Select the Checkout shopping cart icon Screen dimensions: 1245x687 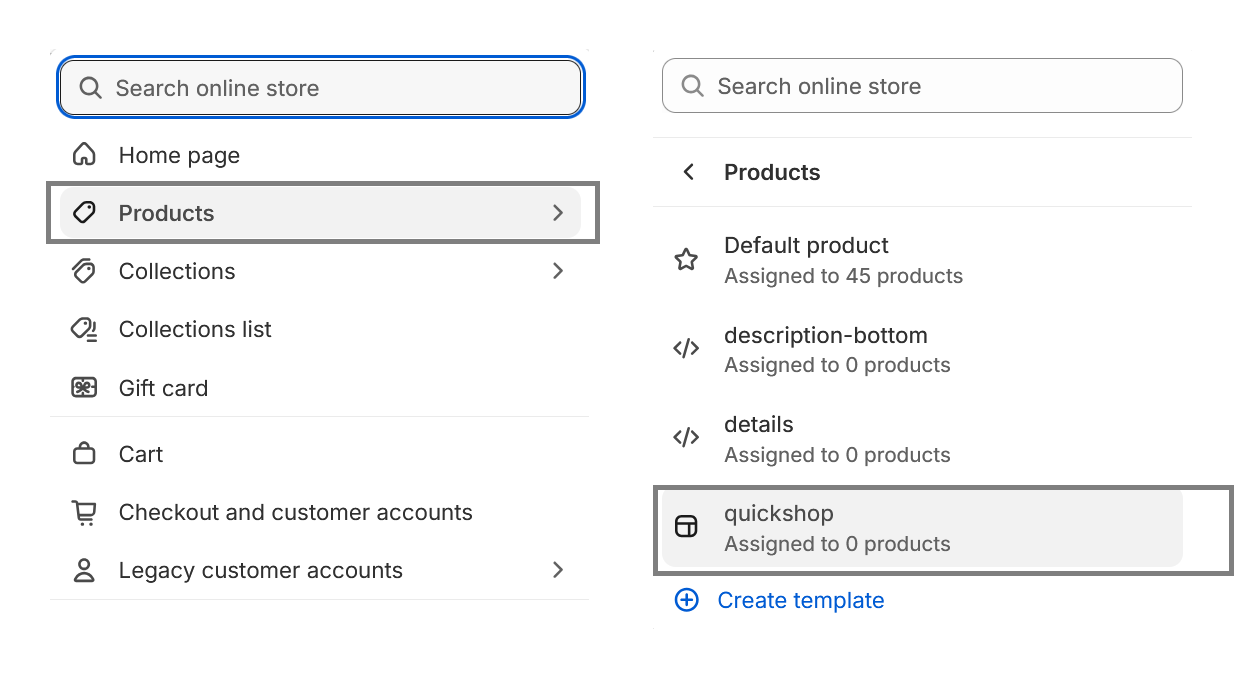(84, 512)
